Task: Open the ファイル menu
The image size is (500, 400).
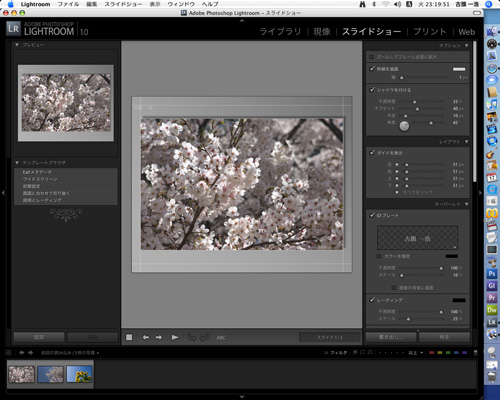Action: click(68, 4)
